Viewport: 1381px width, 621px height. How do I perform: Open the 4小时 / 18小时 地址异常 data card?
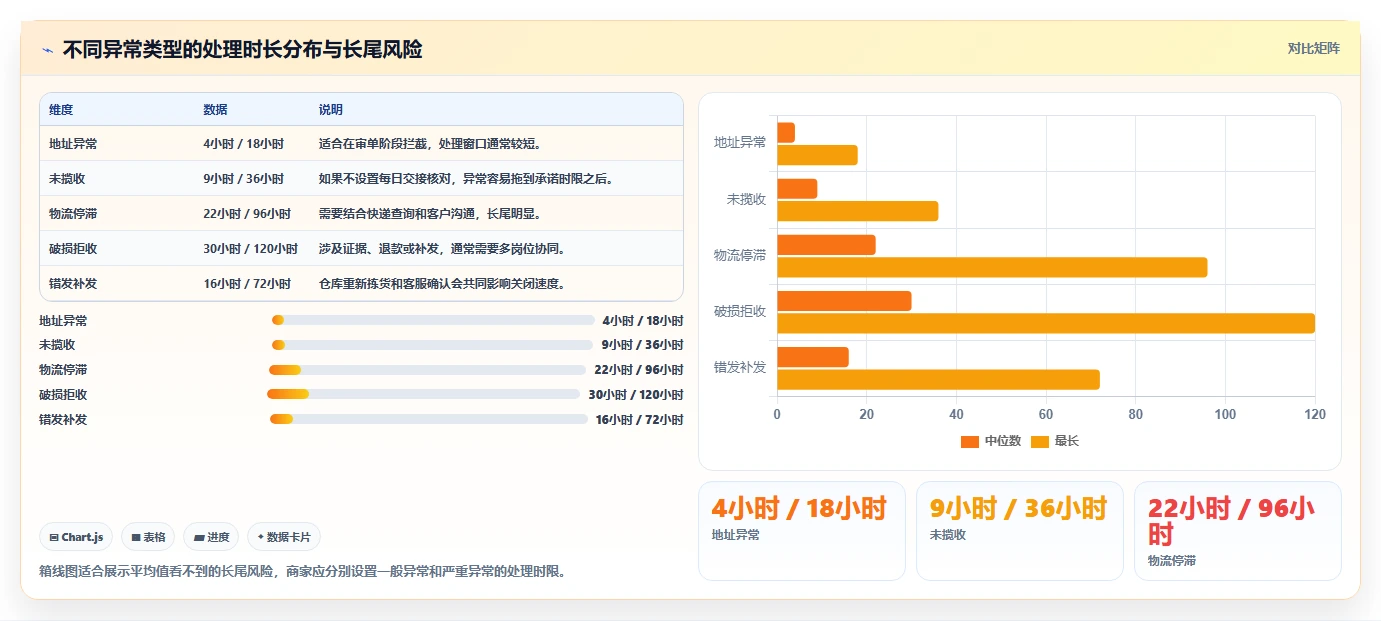802,531
